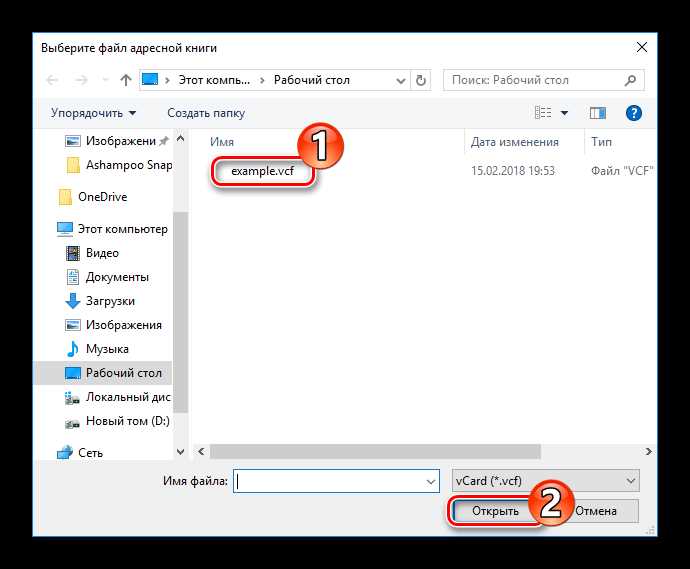Viewport: 690px width, 569px height.
Task: Select the file example.vcf
Action: coord(262,171)
